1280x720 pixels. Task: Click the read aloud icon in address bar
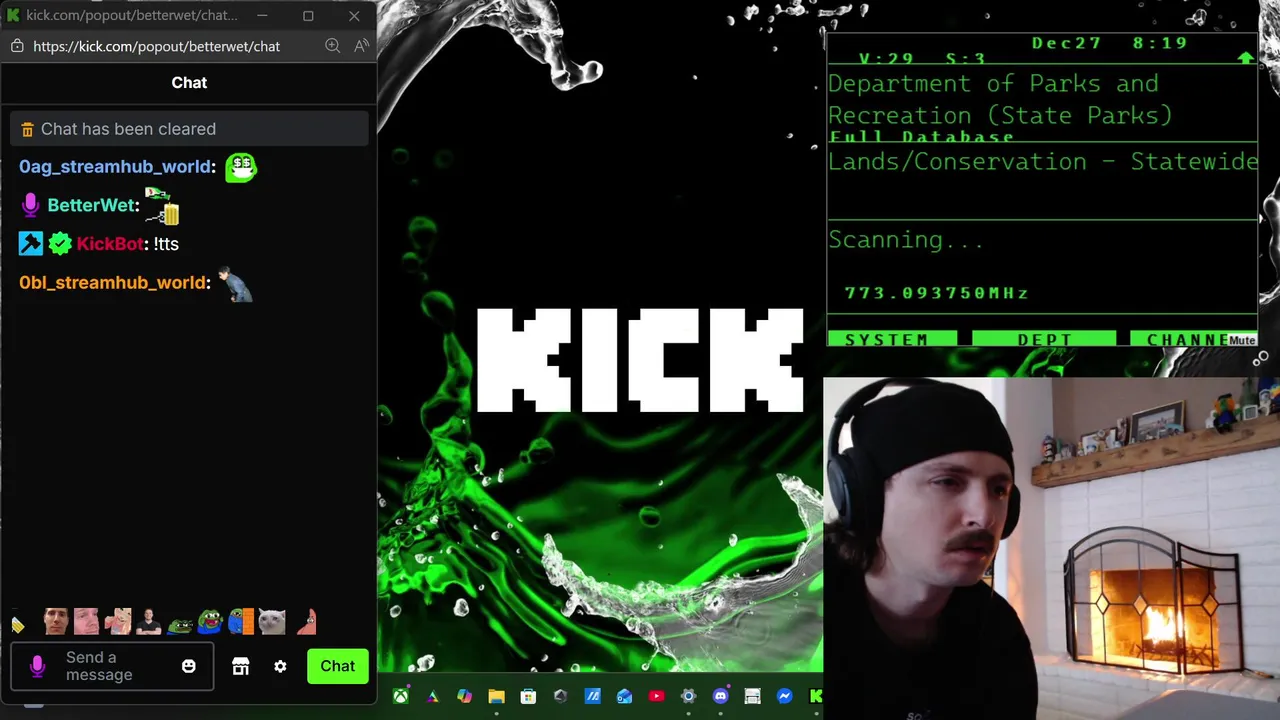[x=361, y=46]
